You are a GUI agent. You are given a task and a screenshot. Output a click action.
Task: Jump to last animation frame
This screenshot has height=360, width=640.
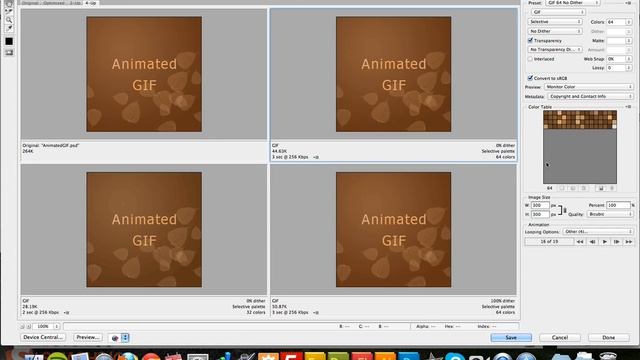(x=629, y=242)
